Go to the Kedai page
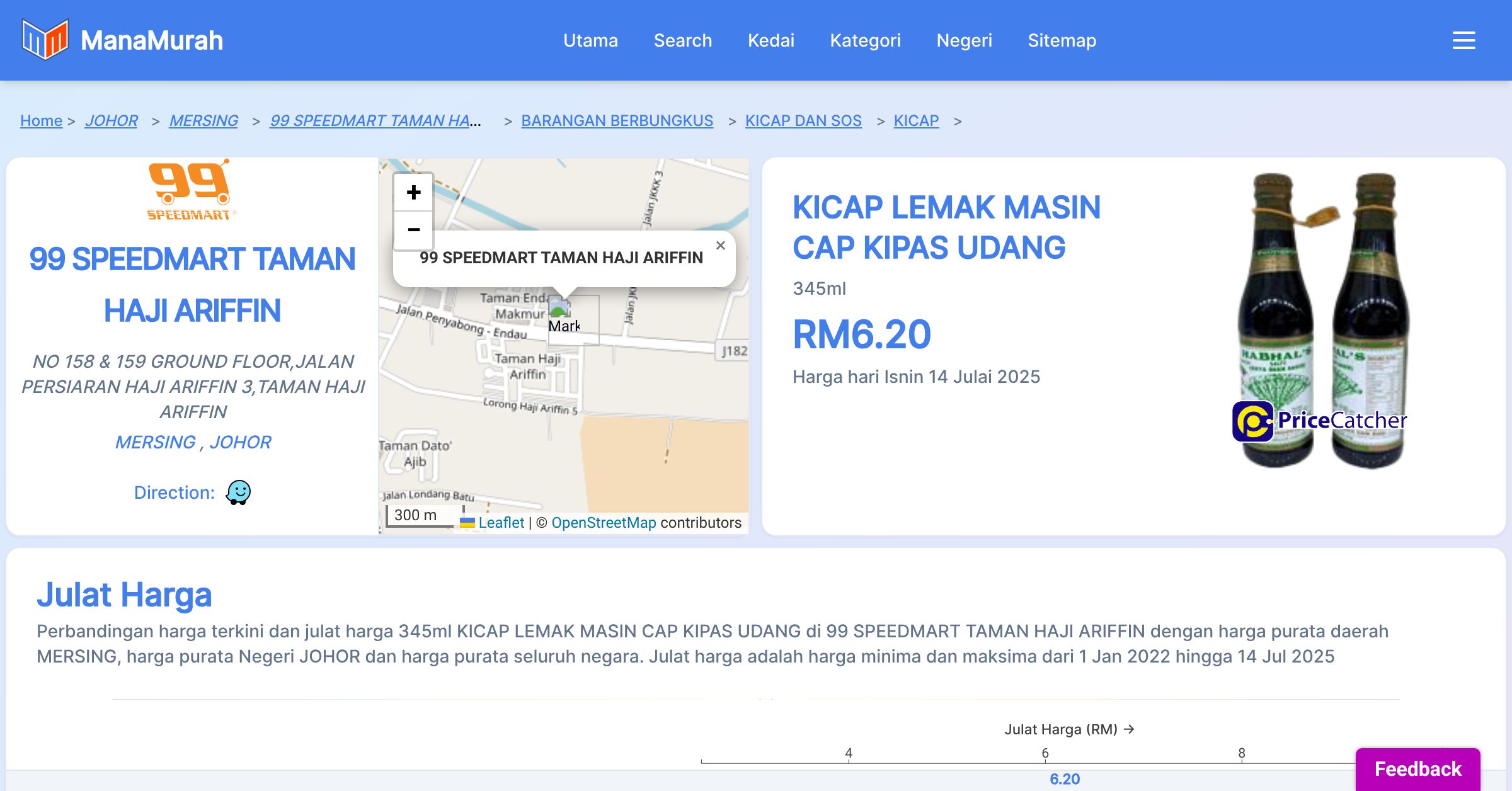 pos(770,40)
